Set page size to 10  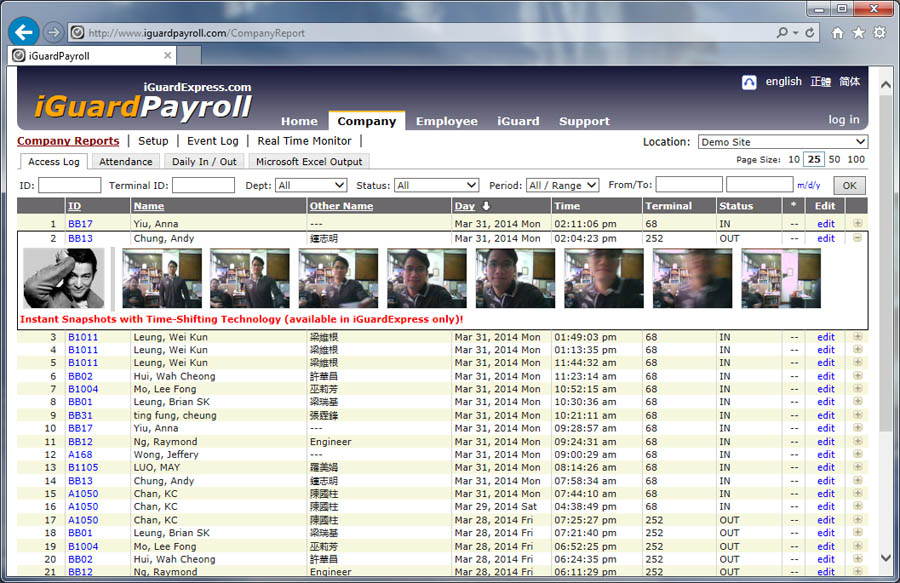pos(794,160)
